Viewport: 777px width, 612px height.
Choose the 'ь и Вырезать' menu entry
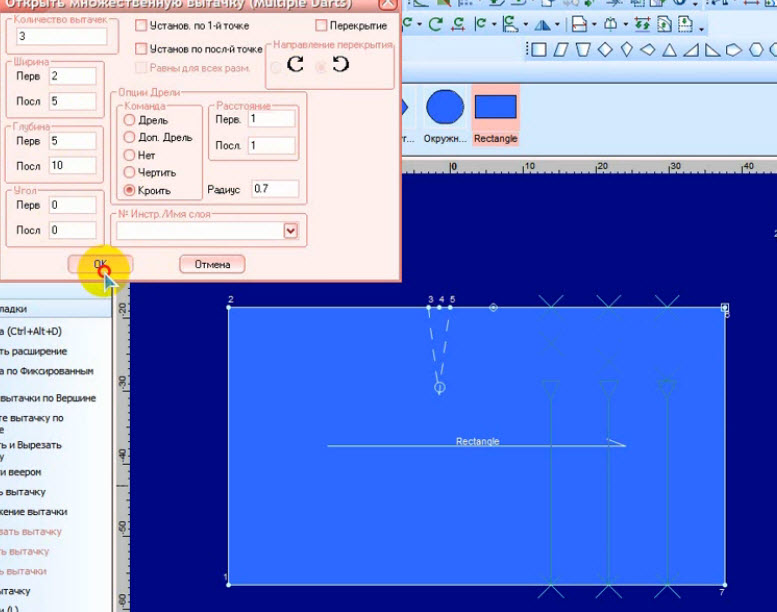31,445
